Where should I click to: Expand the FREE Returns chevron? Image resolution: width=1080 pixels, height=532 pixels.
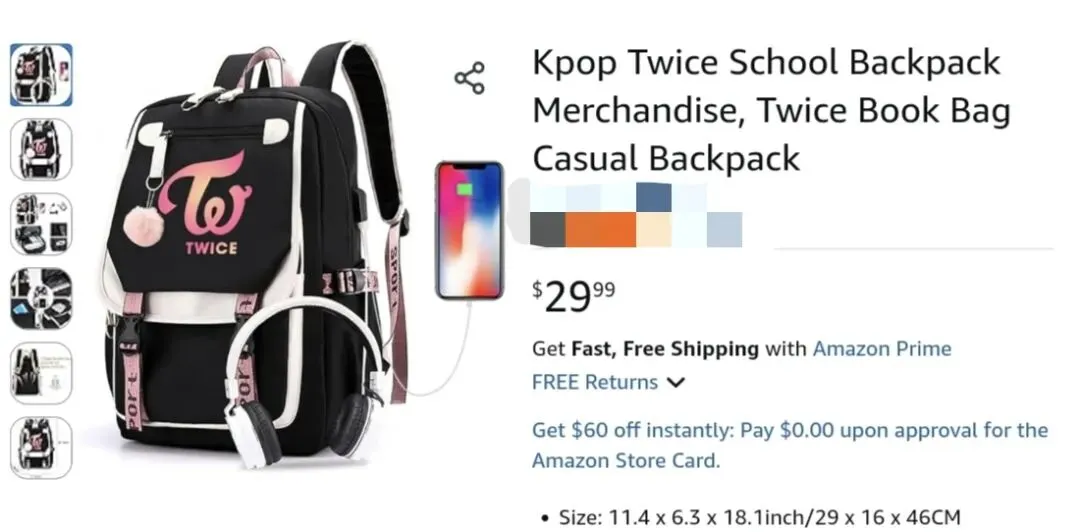[676, 382]
